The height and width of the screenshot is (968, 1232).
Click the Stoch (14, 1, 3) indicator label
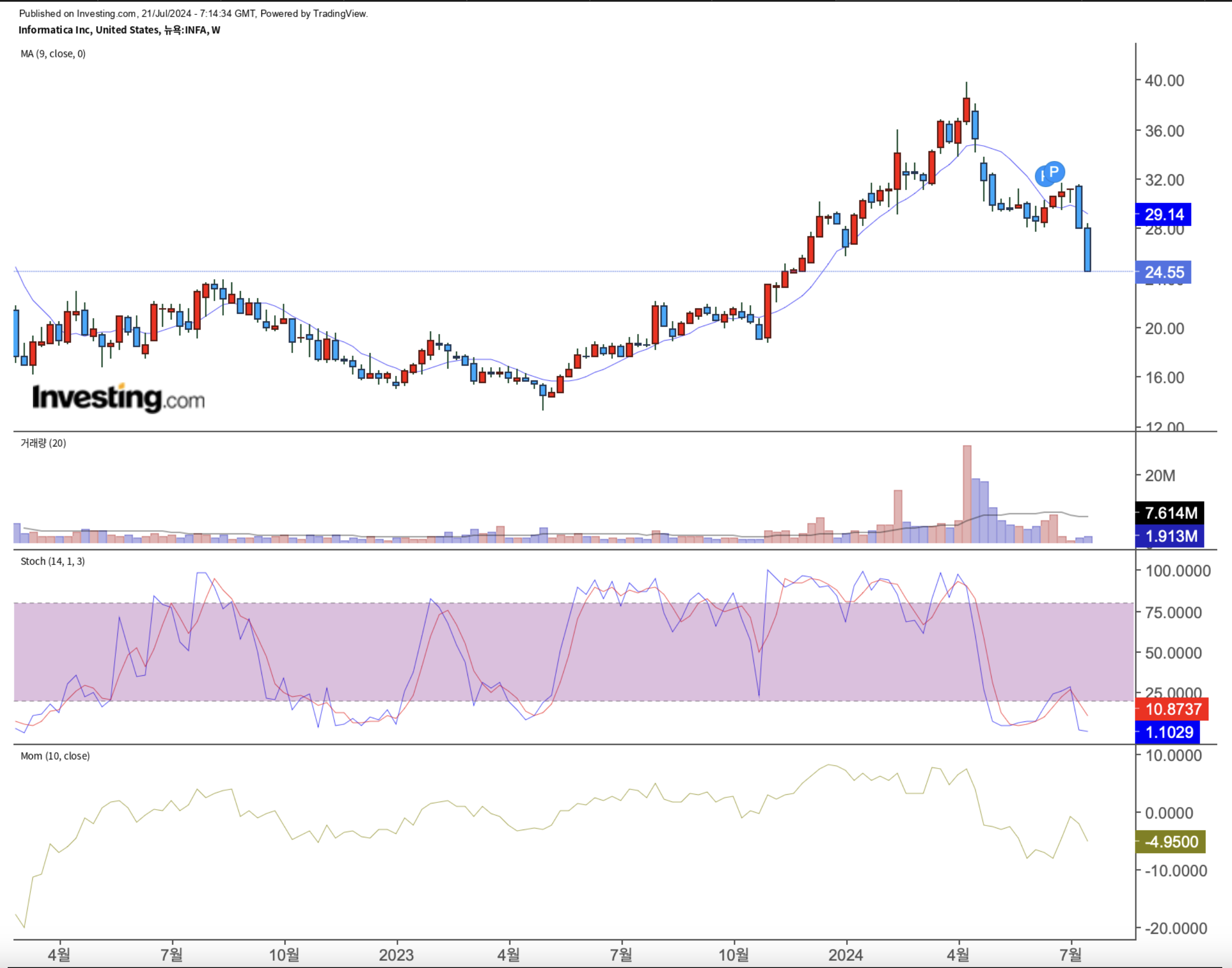[53, 561]
